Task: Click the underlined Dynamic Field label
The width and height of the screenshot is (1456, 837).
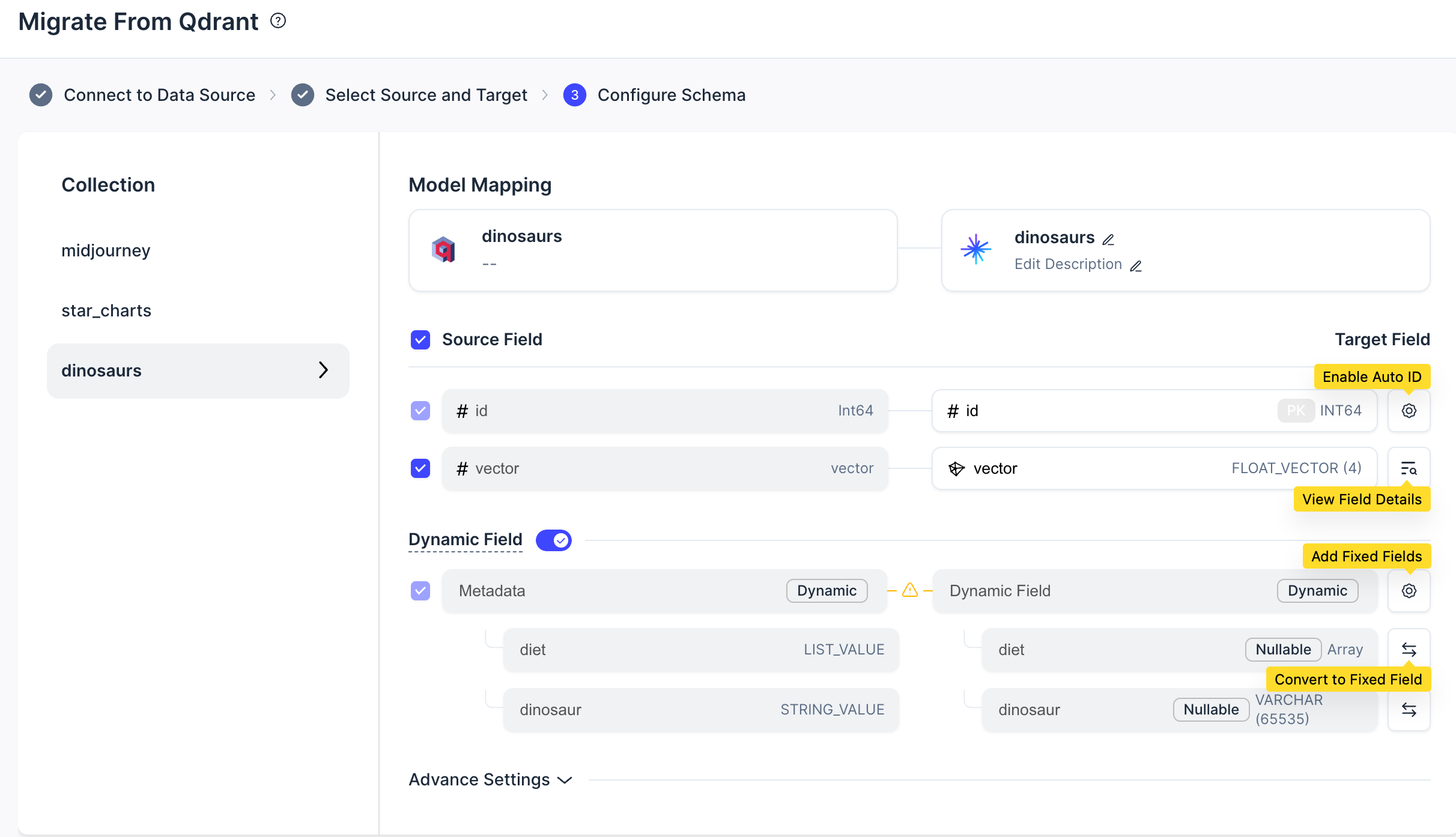Action: pos(466,539)
